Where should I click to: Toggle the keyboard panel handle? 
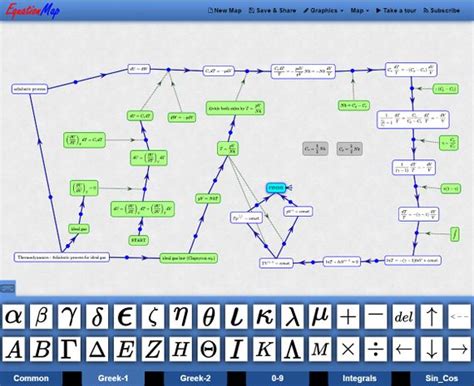click(7, 288)
